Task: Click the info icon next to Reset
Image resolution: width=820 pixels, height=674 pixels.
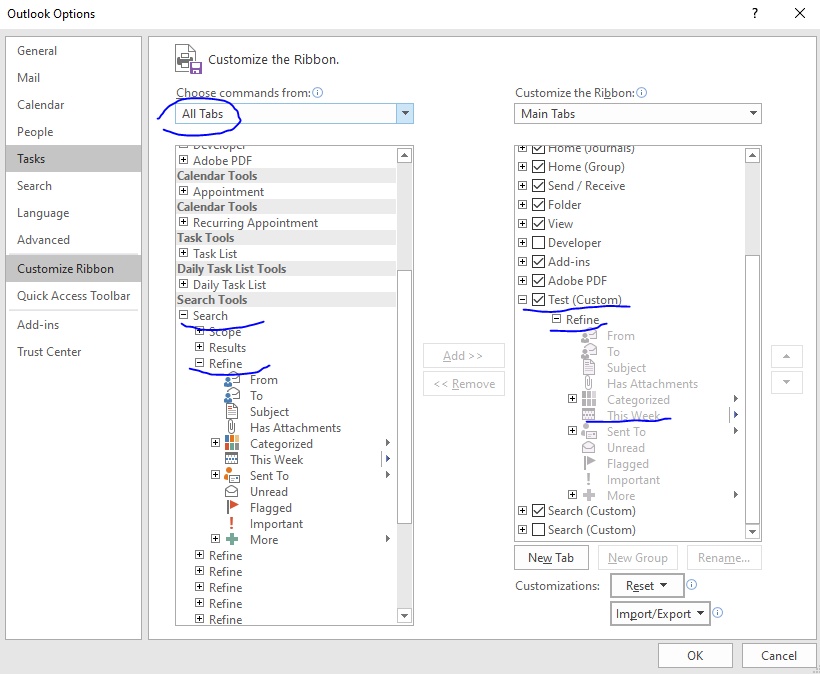Action: tap(691, 585)
